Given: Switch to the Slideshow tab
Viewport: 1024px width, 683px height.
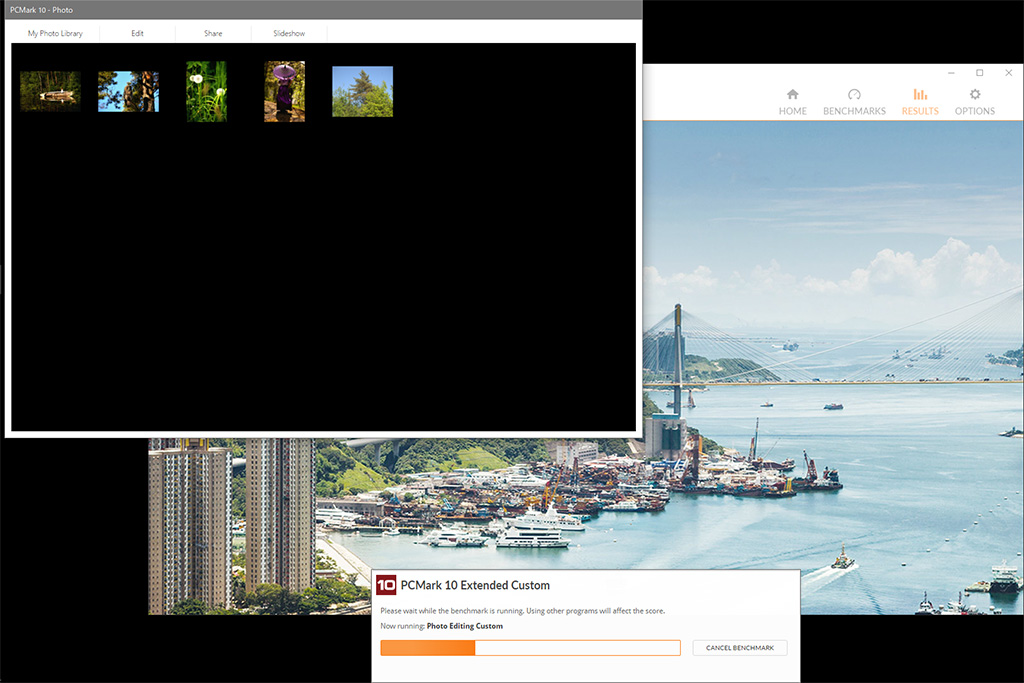Looking at the screenshot, I should [x=289, y=33].
